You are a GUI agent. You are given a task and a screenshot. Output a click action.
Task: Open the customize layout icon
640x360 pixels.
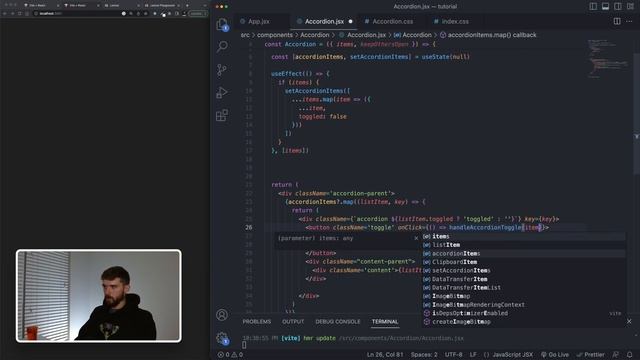(630, 6)
